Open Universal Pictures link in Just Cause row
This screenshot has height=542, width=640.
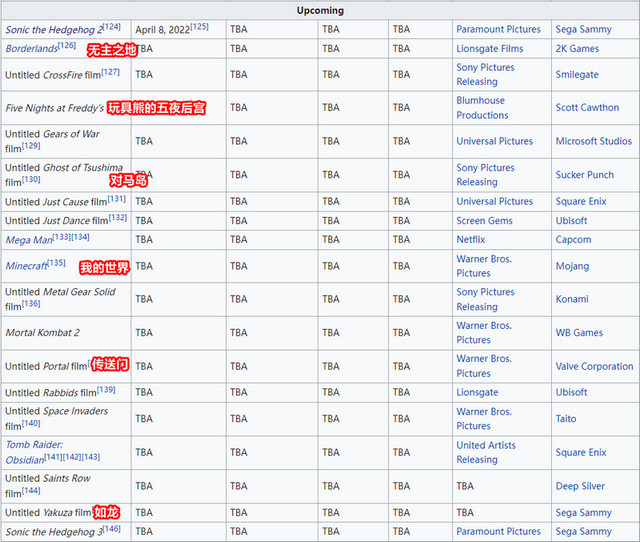pos(494,201)
